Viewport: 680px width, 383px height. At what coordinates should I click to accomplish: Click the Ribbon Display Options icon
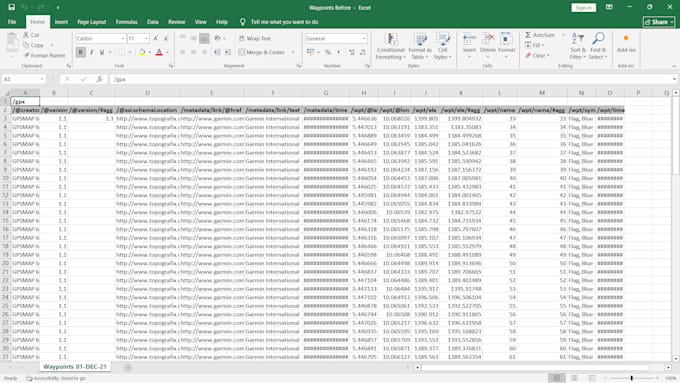pyautogui.click(x=609, y=7)
